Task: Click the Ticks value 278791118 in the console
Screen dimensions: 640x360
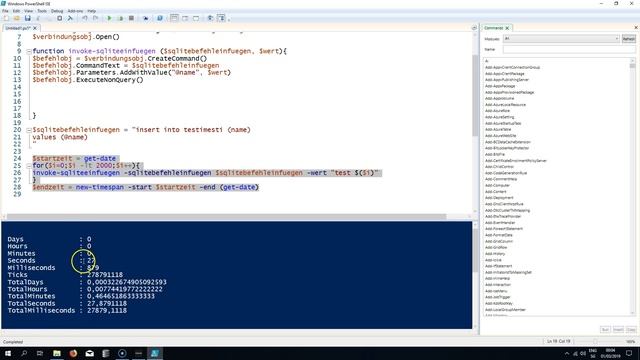Action: (104, 275)
